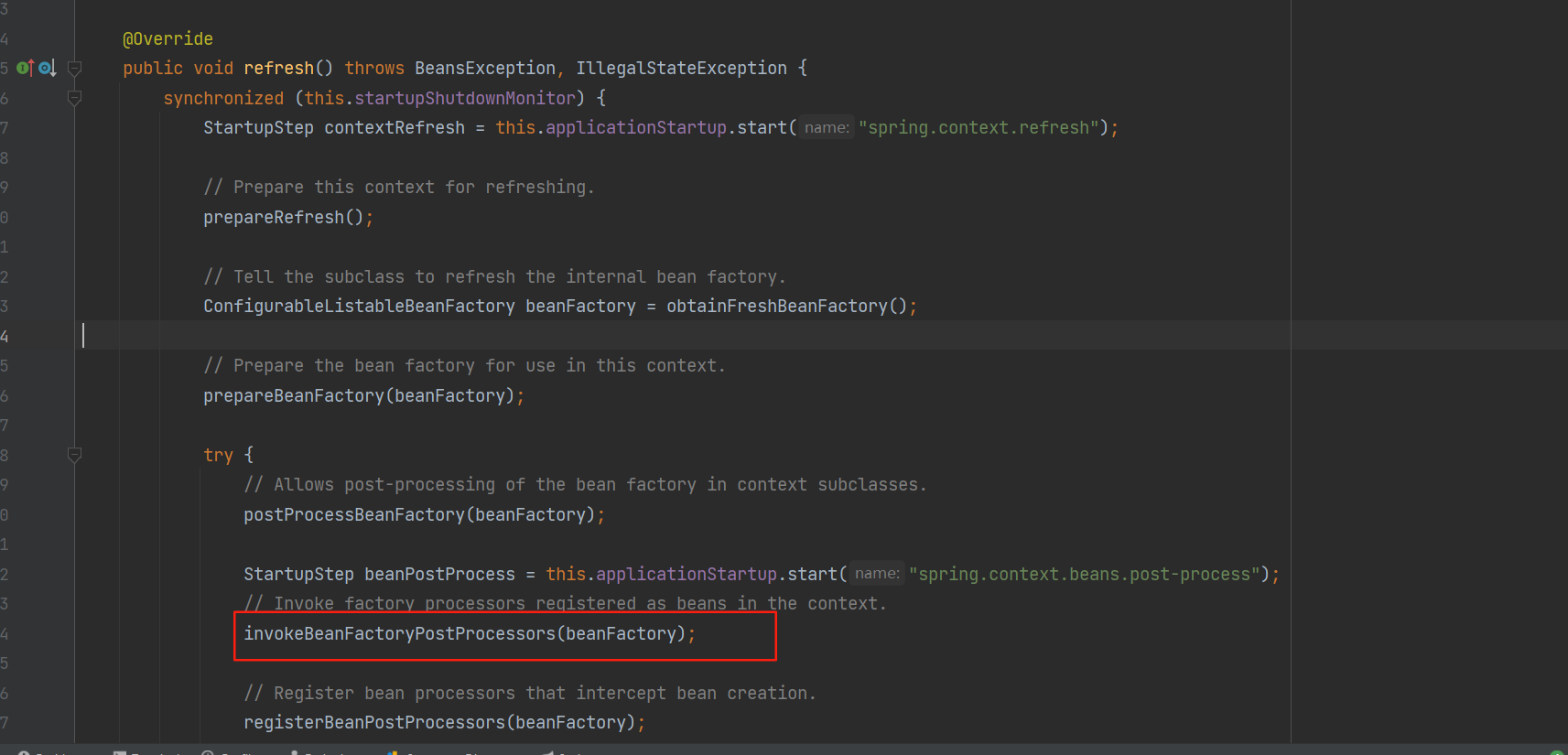Click the registerBeanPostProcessors call
Screen dimensions: 1568x755
pos(439,722)
